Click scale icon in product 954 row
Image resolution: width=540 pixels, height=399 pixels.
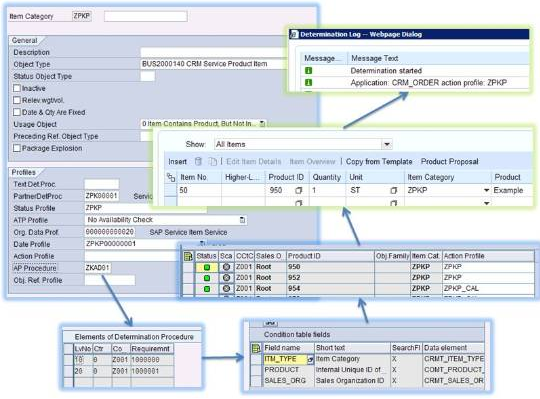[x=226, y=288]
